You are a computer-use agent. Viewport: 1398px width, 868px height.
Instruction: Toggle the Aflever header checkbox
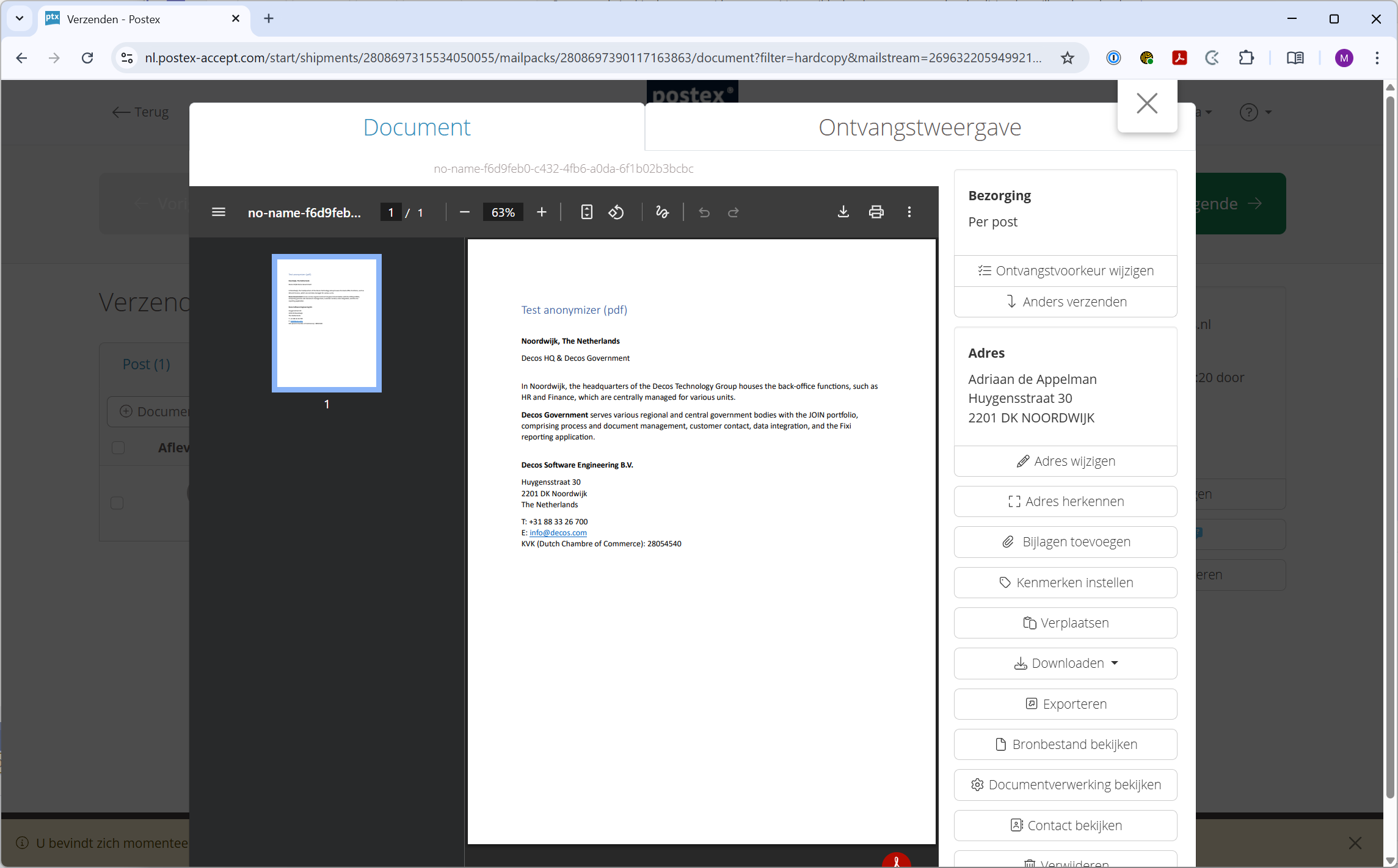118,447
